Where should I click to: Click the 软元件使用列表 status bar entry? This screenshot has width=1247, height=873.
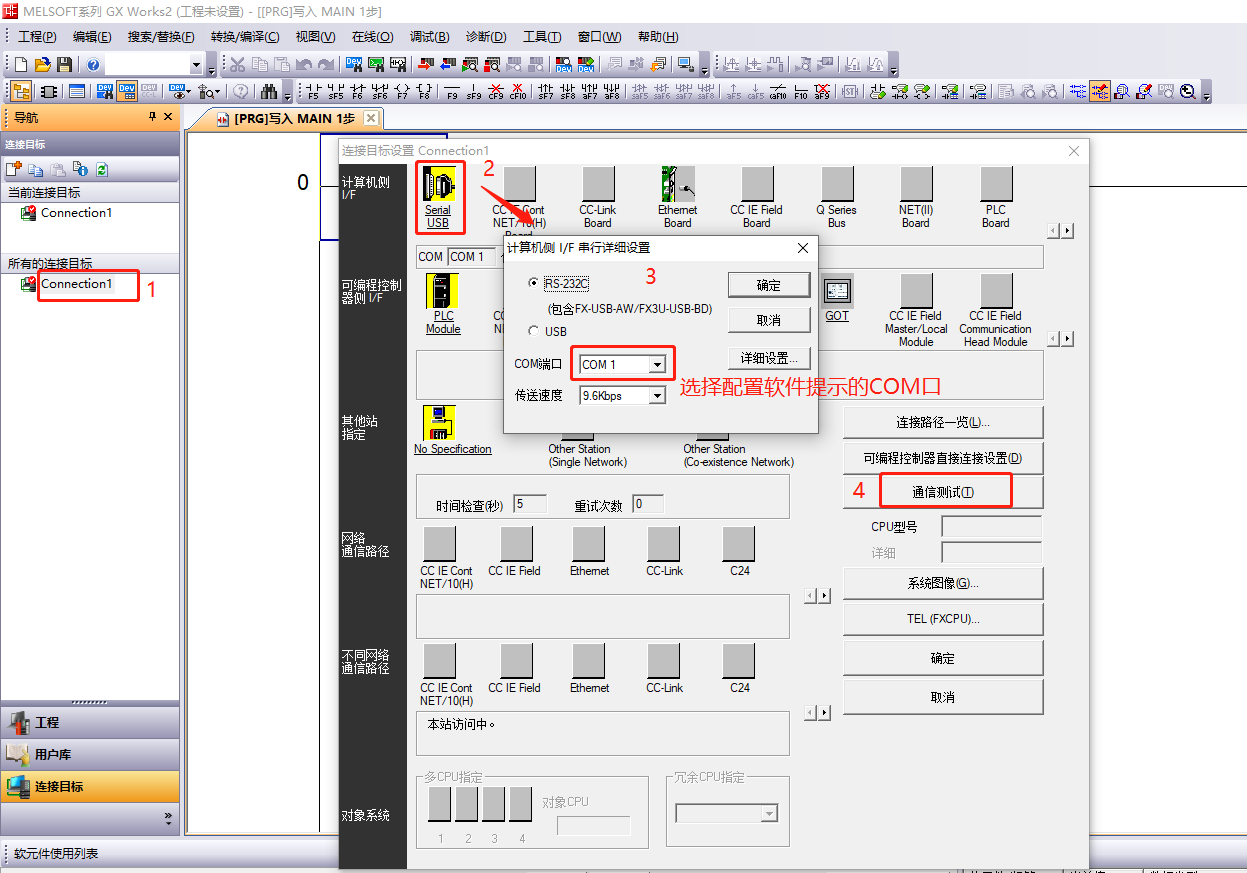pos(56,854)
